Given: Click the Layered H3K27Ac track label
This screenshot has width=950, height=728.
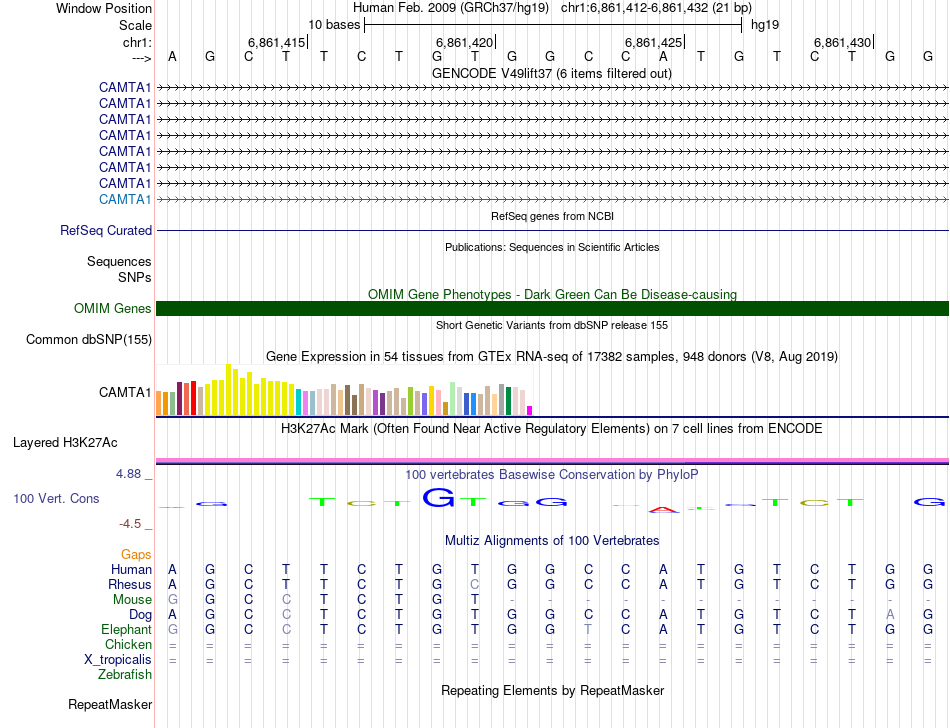Looking at the screenshot, I should pos(65,442).
